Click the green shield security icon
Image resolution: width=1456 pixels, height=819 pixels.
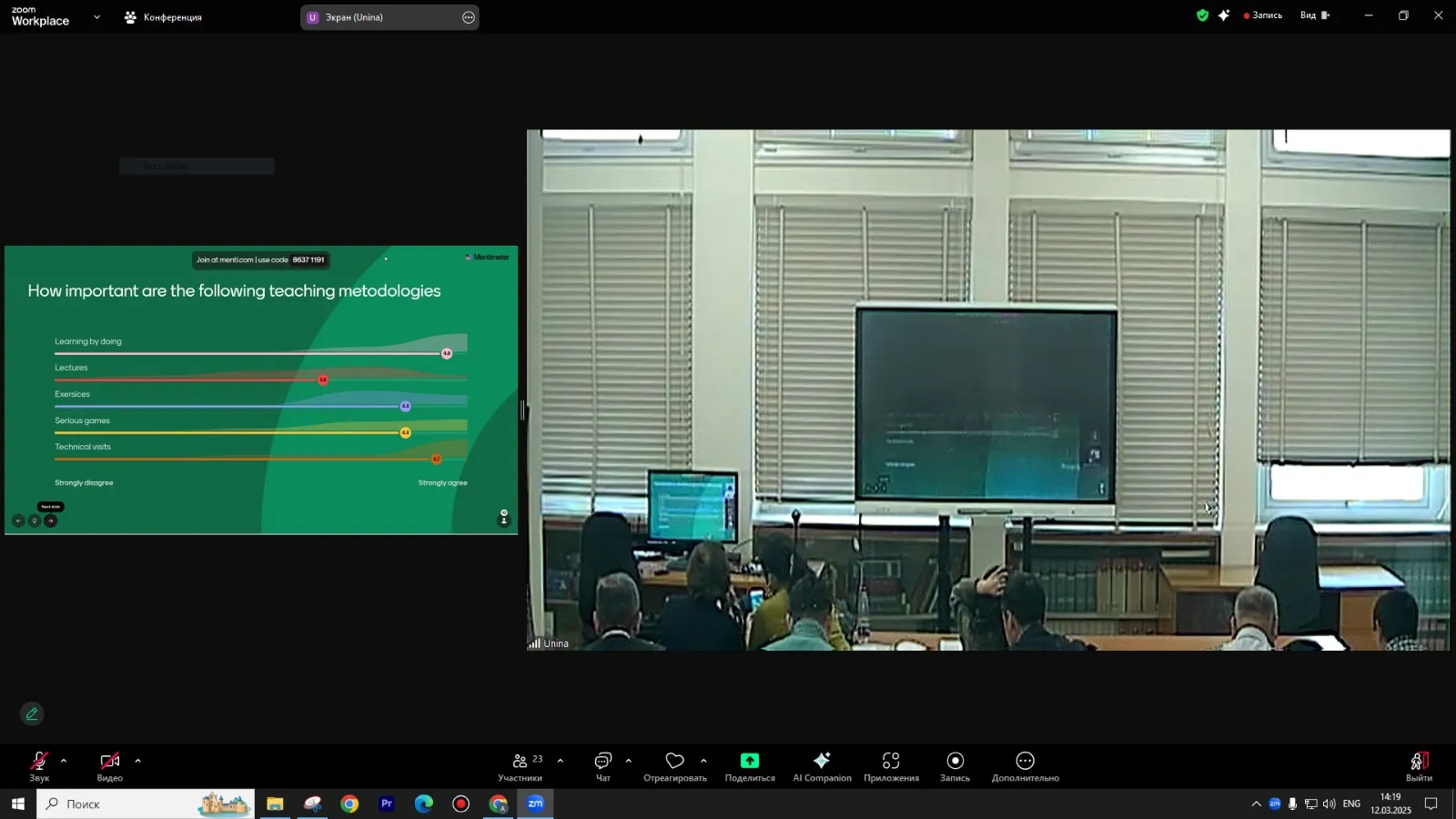(1202, 15)
